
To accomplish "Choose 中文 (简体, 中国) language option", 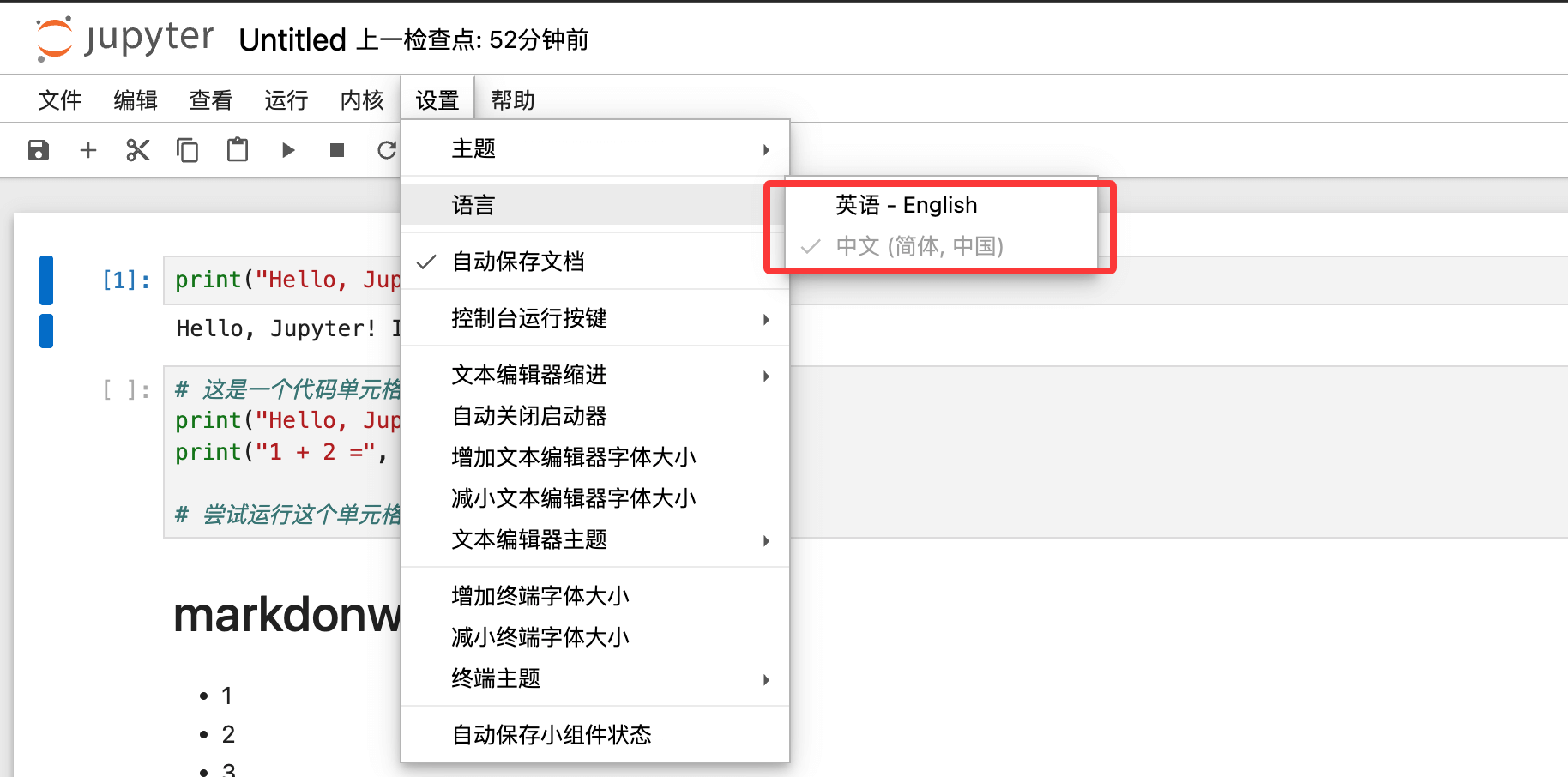I will (x=919, y=246).
